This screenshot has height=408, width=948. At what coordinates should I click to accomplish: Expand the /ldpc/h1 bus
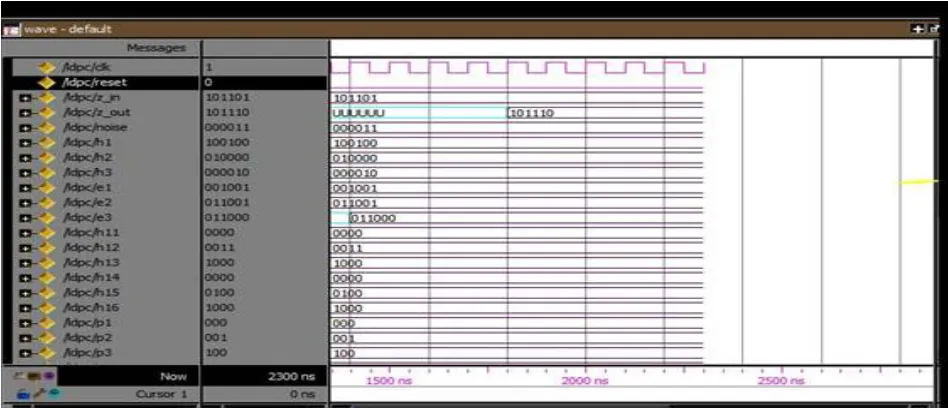pos(25,143)
